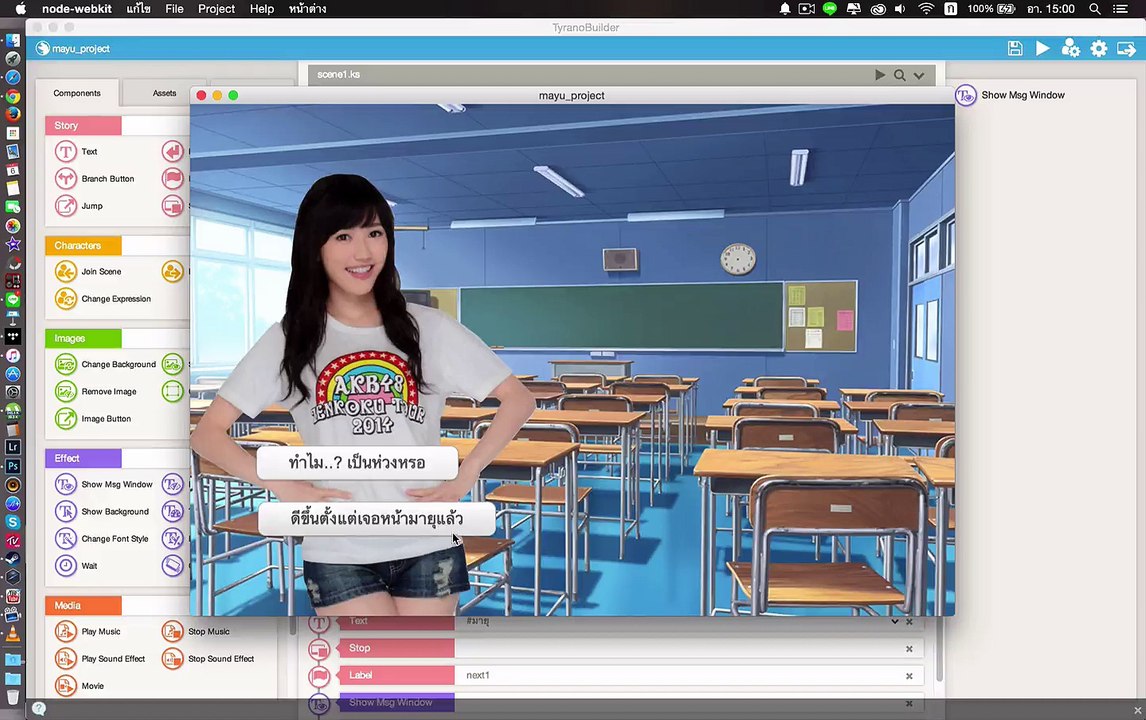This screenshot has height=720, width=1146.
Task: Click the mayu_project title in the blue bar
Action: tap(80, 49)
